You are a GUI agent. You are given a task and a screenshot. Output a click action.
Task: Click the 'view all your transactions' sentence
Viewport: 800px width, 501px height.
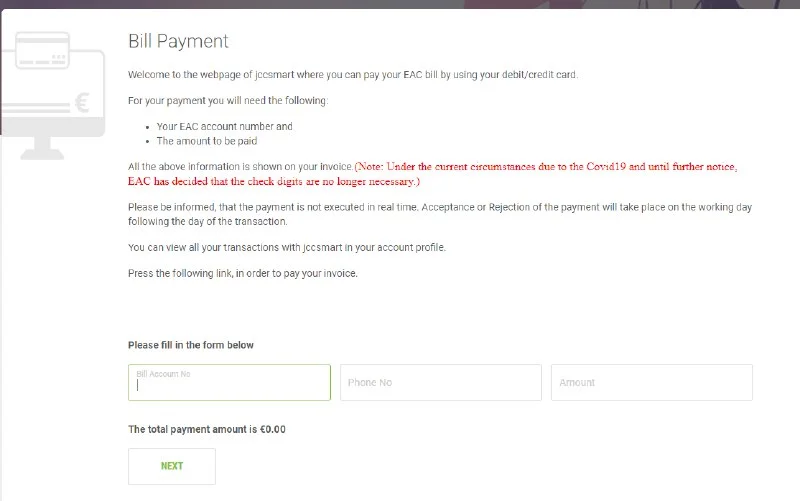[x=287, y=247]
